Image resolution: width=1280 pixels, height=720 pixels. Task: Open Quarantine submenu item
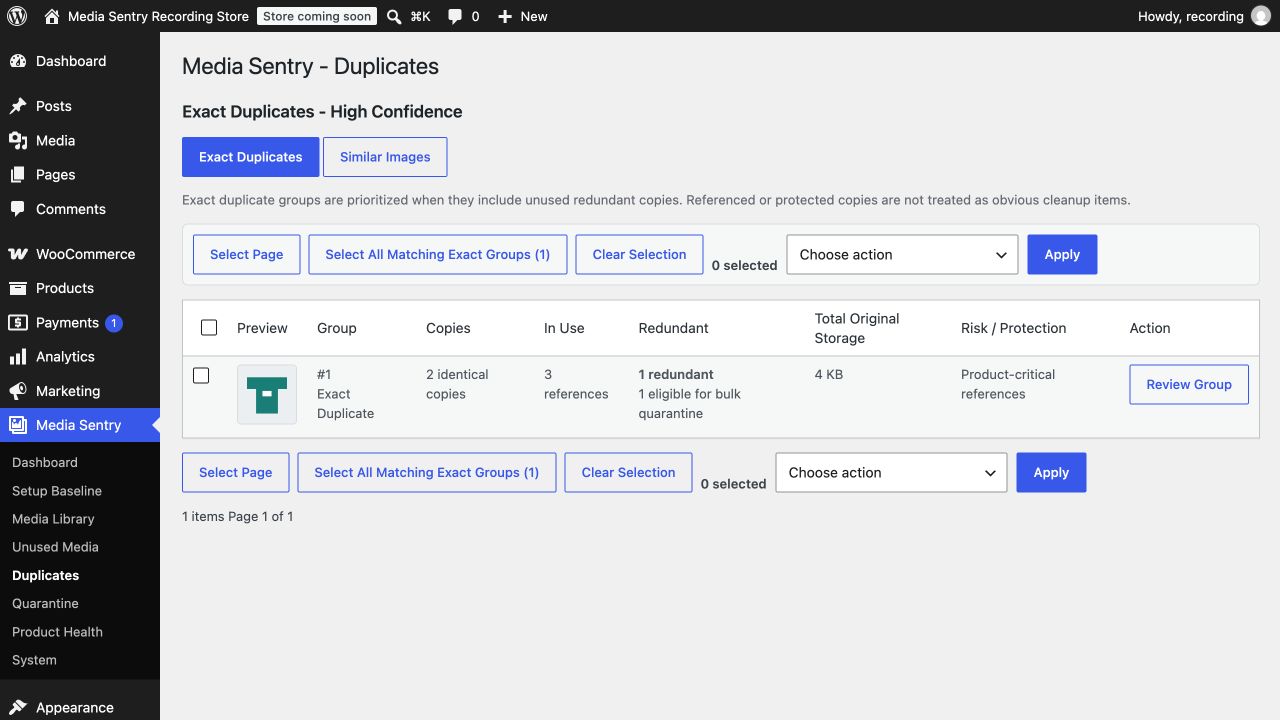[x=45, y=603]
